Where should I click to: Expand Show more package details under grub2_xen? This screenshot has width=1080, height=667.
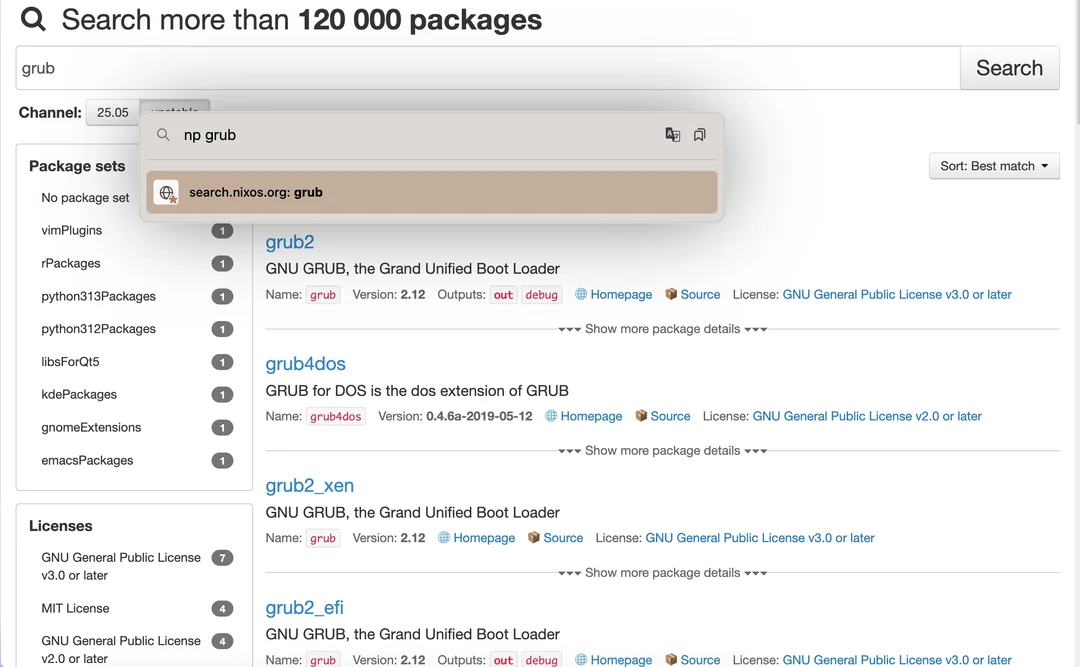[x=662, y=573]
